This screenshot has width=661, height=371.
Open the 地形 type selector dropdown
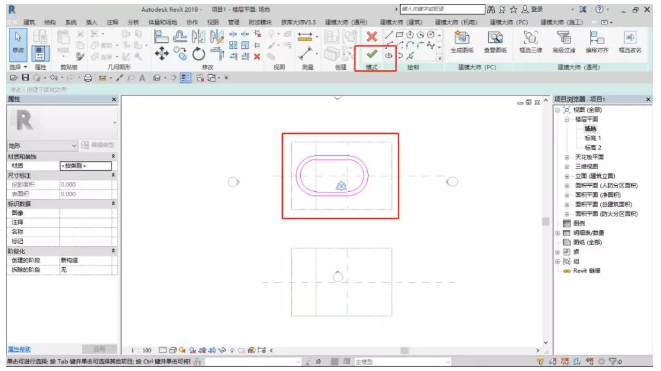[x=42, y=145]
